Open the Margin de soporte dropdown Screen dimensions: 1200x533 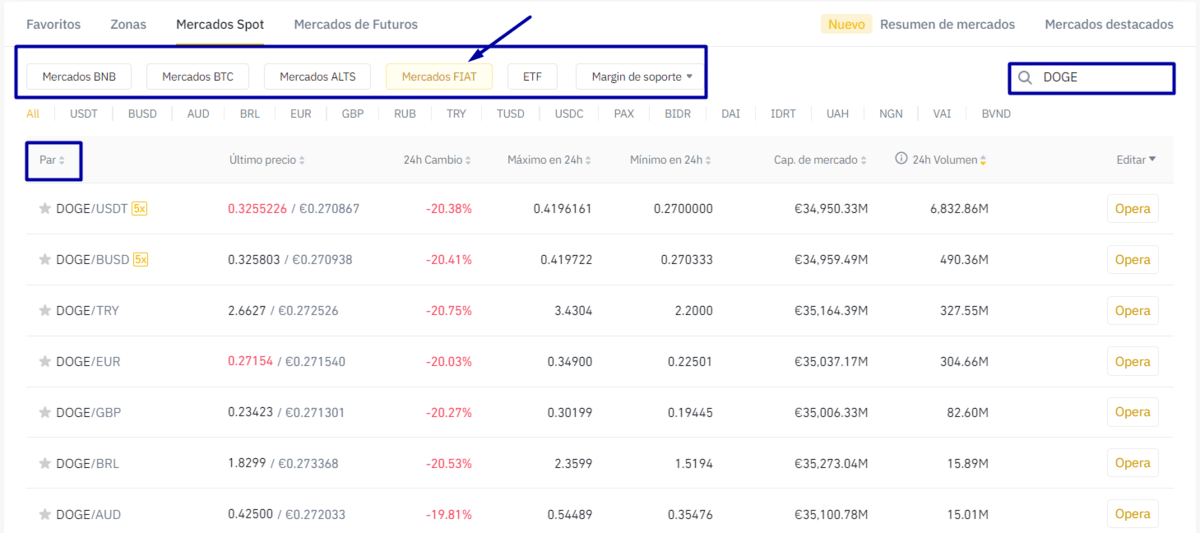(642, 76)
